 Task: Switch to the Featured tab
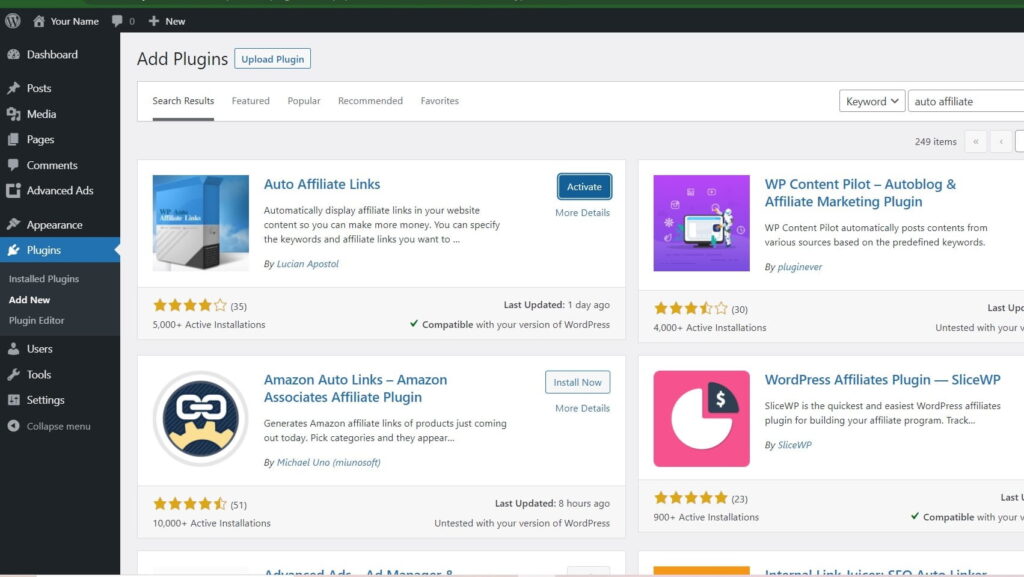tap(251, 101)
